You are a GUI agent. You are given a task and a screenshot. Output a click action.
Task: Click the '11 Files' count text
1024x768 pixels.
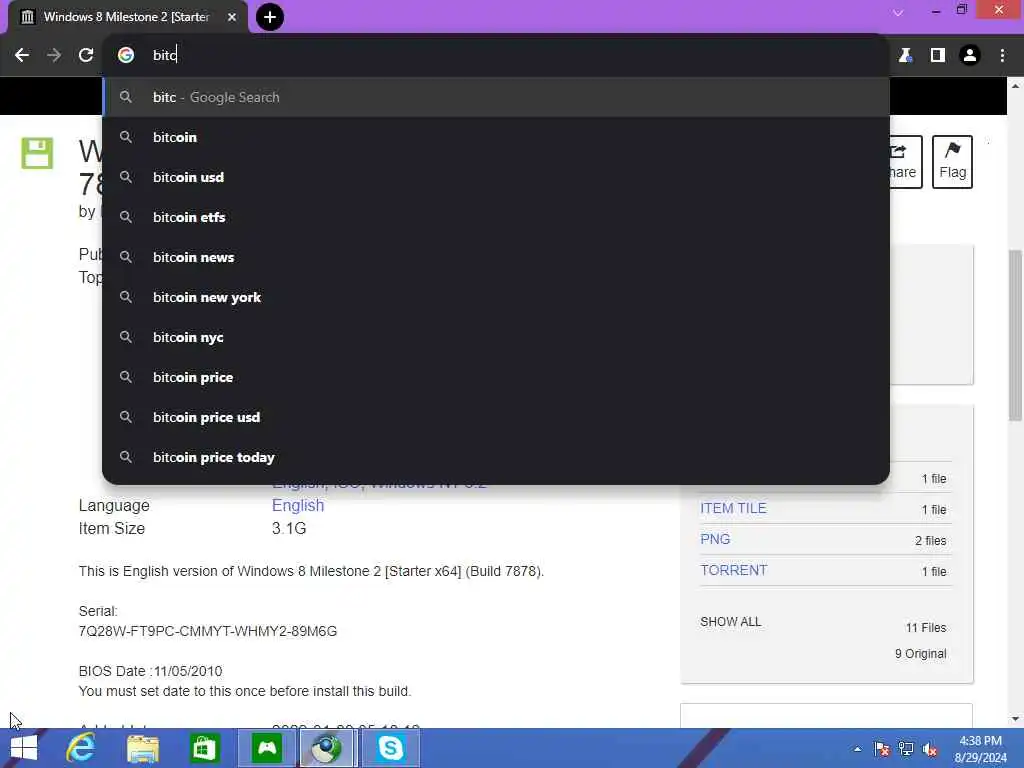pyautogui.click(x=925, y=628)
